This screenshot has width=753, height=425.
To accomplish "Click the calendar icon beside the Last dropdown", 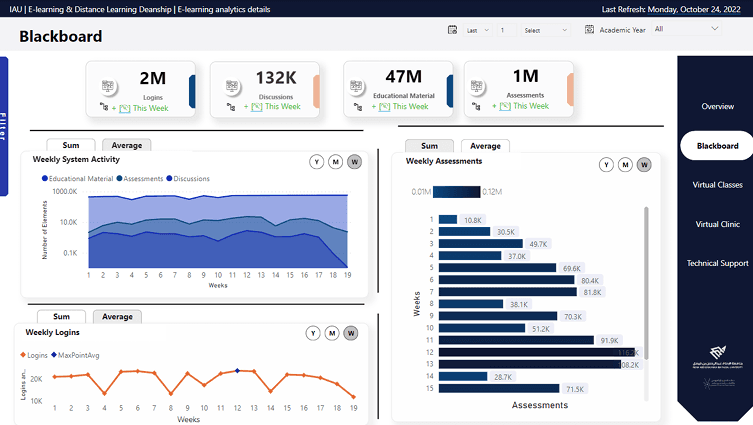I will point(452,30).
